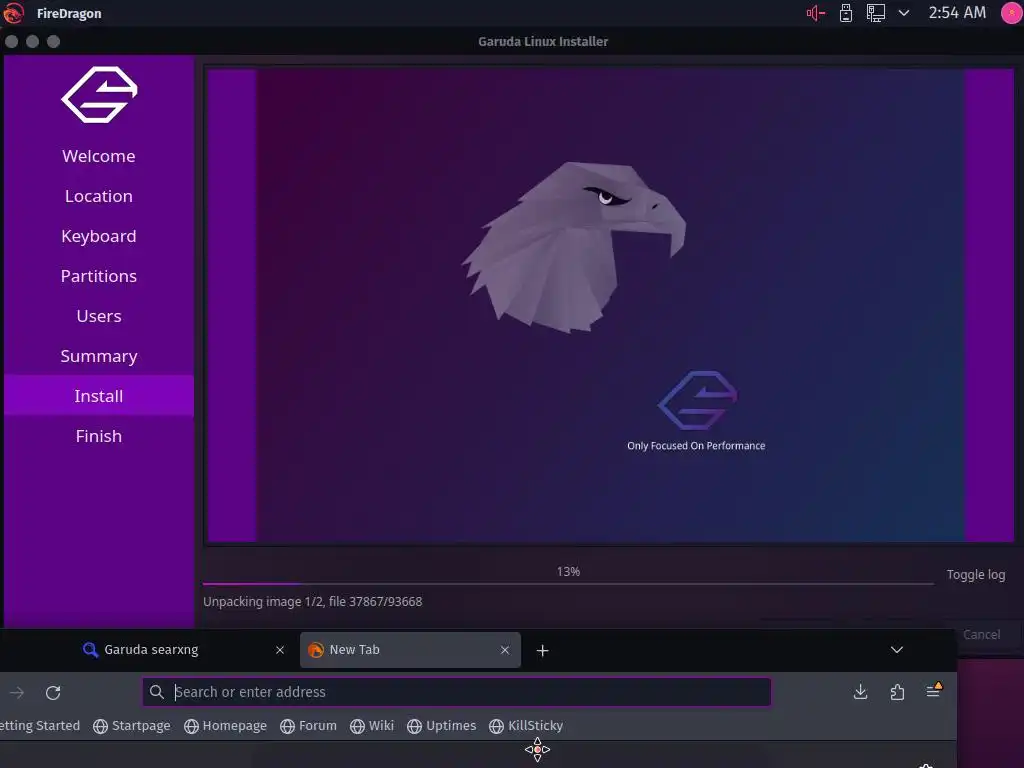The width and height of the screenshot is (1024, 768).
Task: Click the Garuda Linux Installer title text
Action: 543,41
